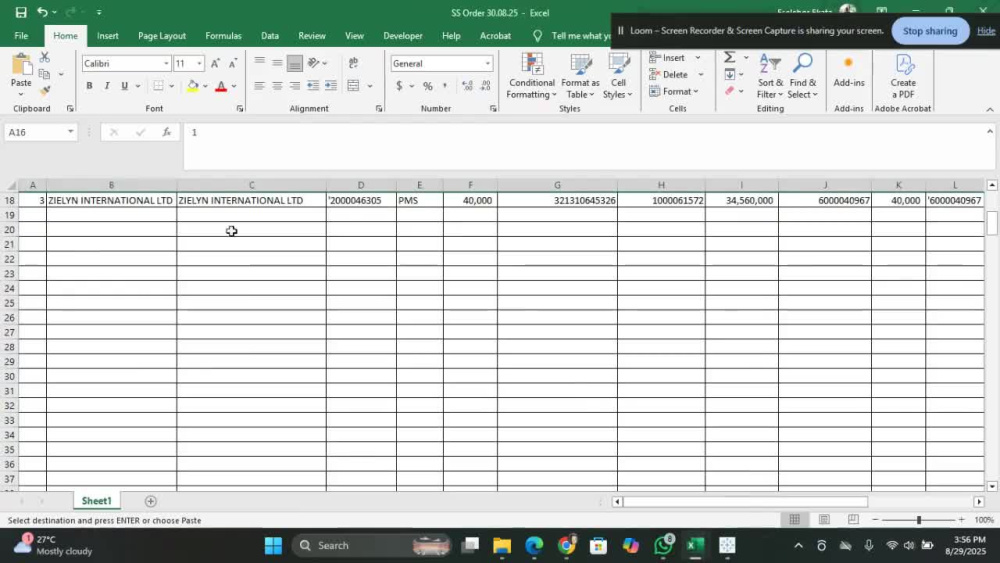The width and height of the screenshot is (1000, 563).
Task: Click the Orientation text angle icon
Action: pyautogui.click(x=314, y=62)
